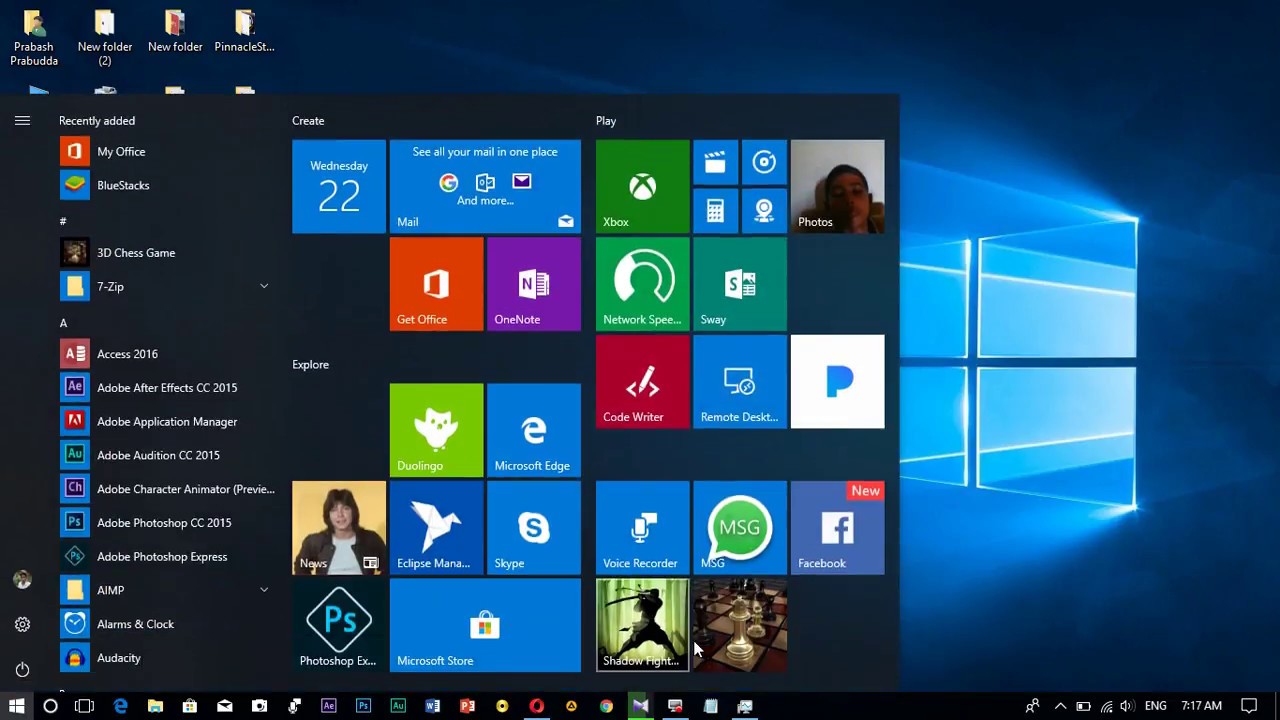The width and height of the screenshot is (1280, 720).
Task: Open the Microsoft Store tile
Action: (485, 626)
